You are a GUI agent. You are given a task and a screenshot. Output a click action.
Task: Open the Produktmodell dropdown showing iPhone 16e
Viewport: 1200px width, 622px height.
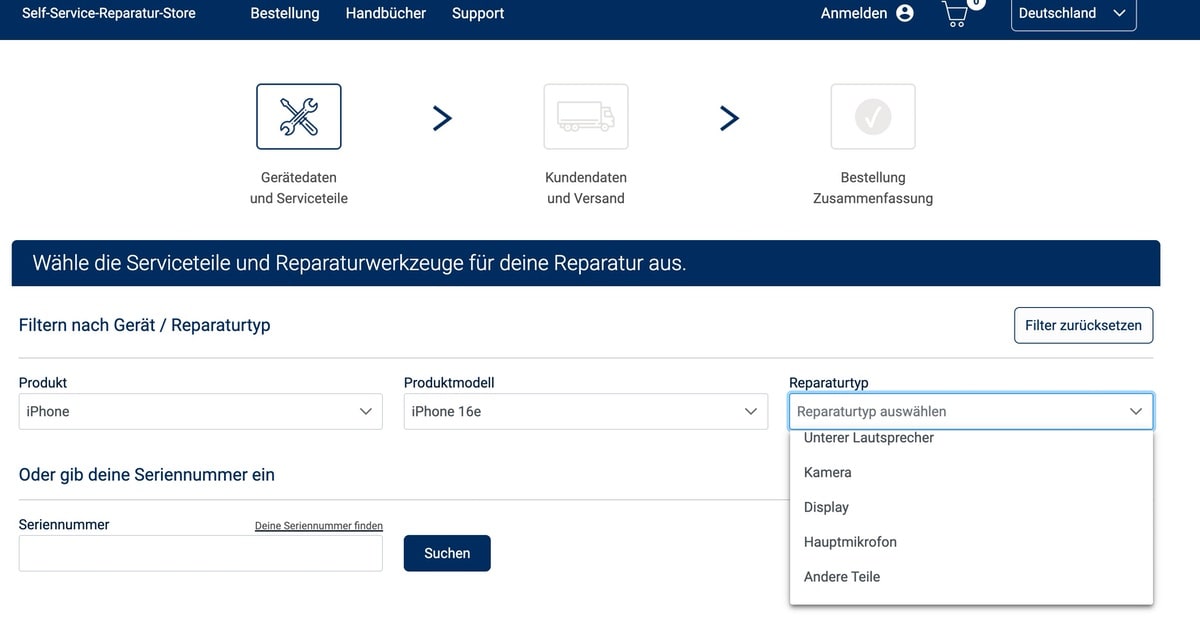point(585,411)
